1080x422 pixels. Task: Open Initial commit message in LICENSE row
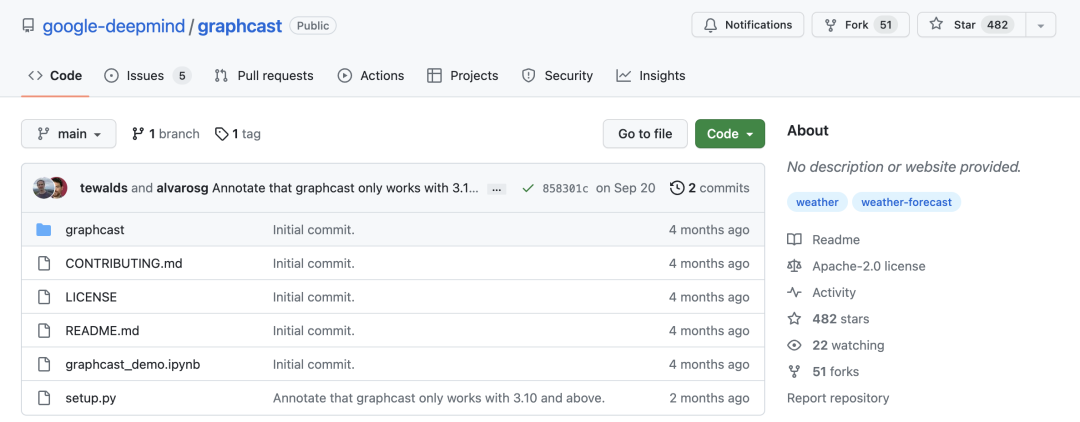313,297
